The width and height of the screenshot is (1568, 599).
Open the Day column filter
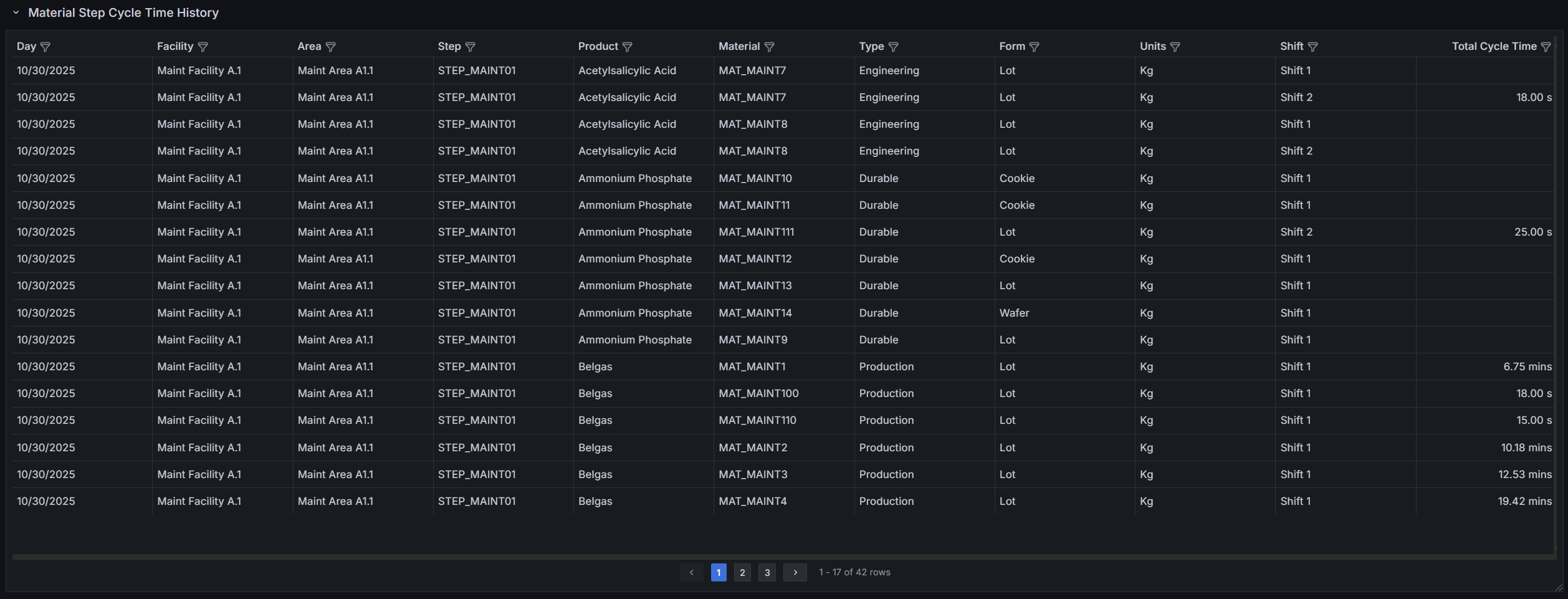click(x=45, y=47)
